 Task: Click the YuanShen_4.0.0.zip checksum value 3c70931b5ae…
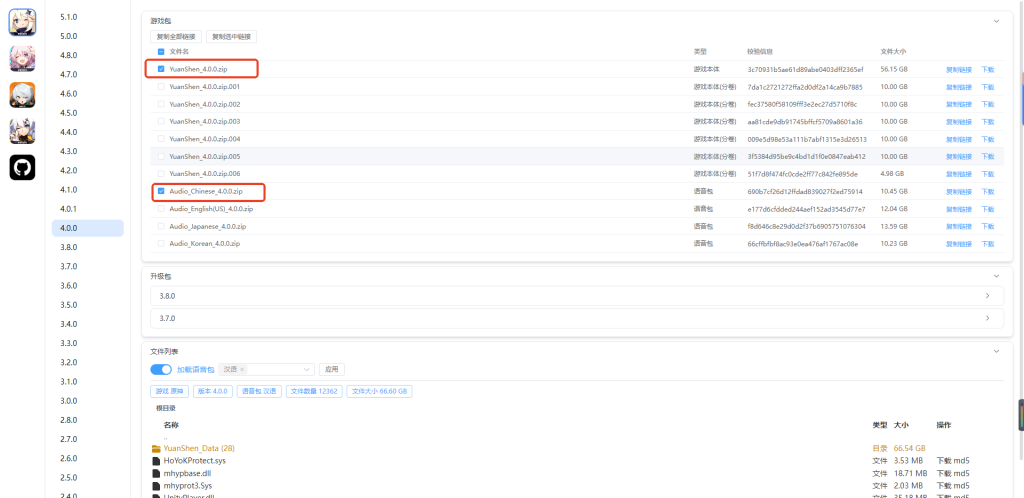[805, 69]
